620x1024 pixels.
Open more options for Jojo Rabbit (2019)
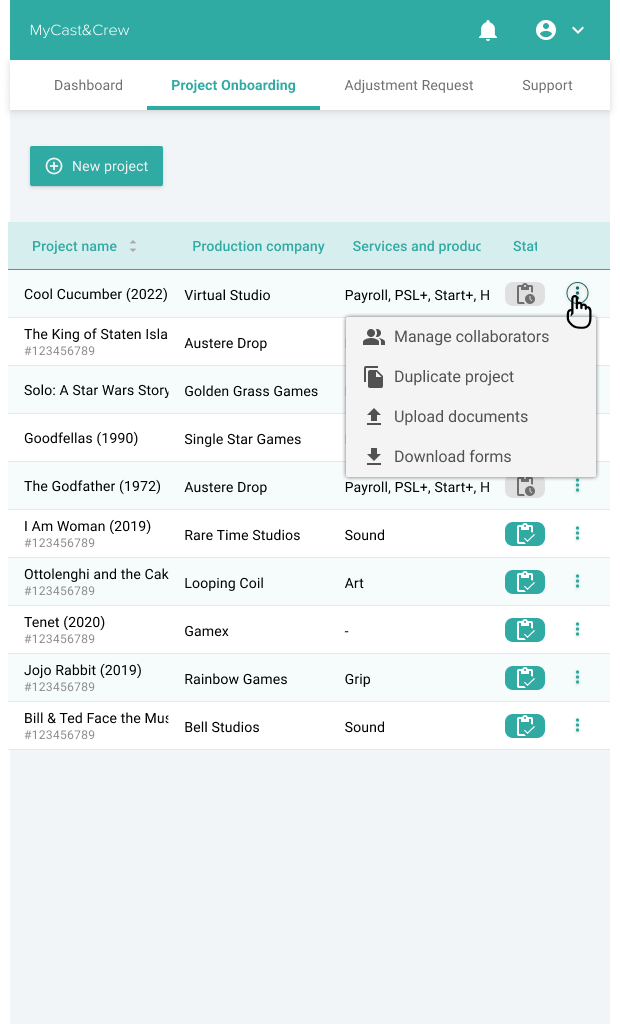coord(578,677)
